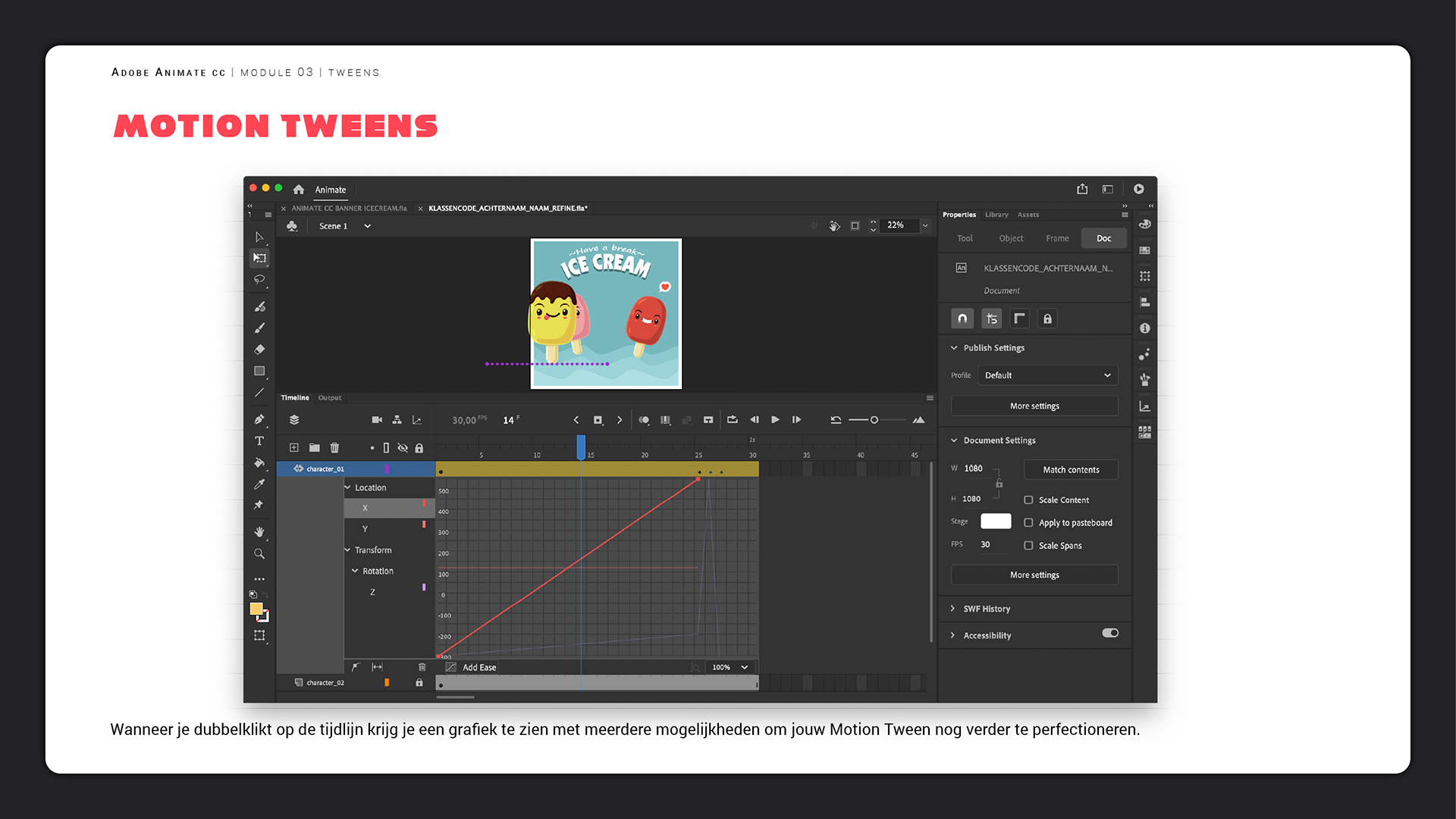The width and height of the screenshot is (1456, 819).
Task: Click the new layer plus icon
Action: coord(294,448)
